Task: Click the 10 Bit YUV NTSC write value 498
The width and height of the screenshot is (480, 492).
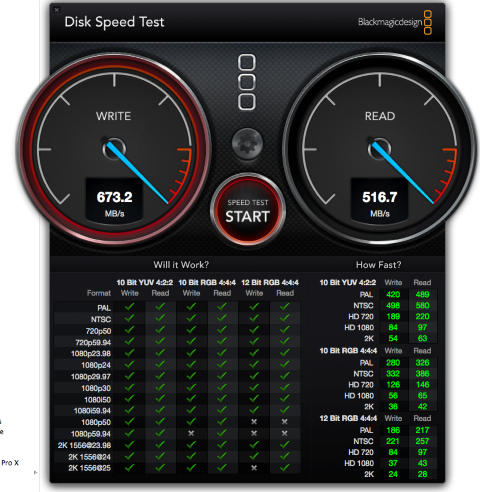Action: pos(393,305)
